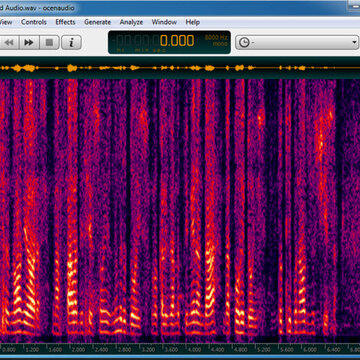Image resolution: width=360 pixels, height=360 pixels.
Task: Expand the clock dropdown arrow
Action: 354,42
